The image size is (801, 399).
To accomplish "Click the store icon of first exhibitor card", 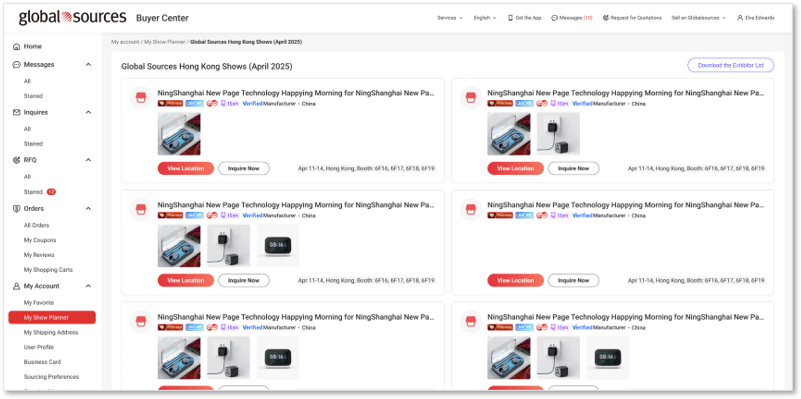I will 141,98.
